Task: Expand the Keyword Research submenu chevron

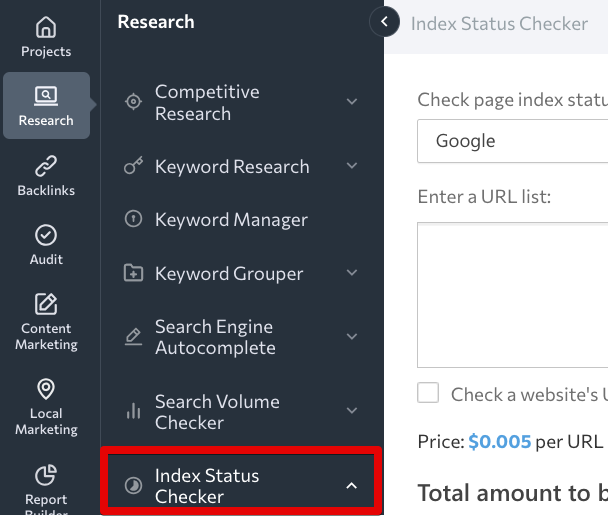Action: coord(351,166)
